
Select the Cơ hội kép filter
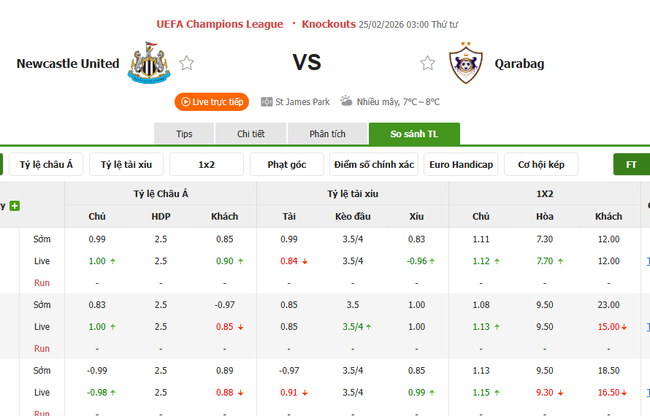pos(541,164)
